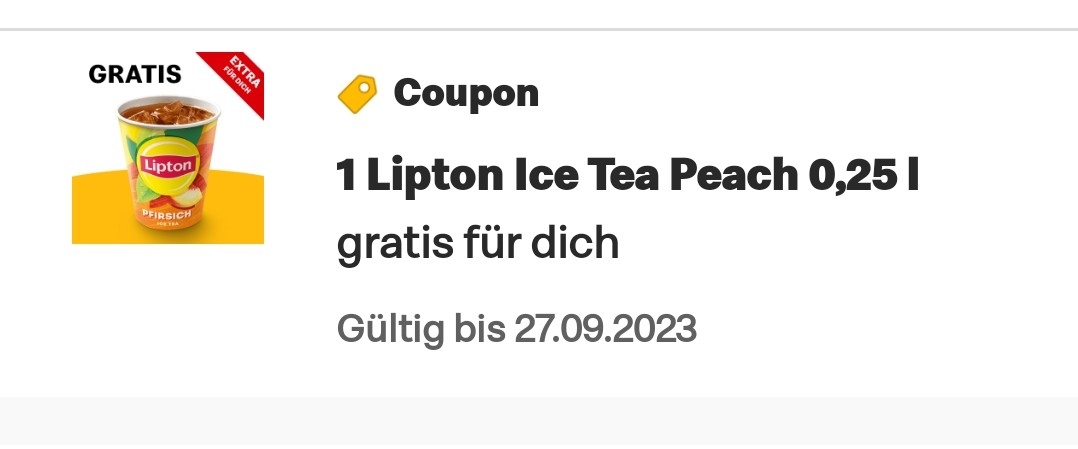The width and height of the screenshot is (1078, 449).
Task: Tap the PFIRSICH label on the cup
Action: pyautogui.click(x=167, y=215)
